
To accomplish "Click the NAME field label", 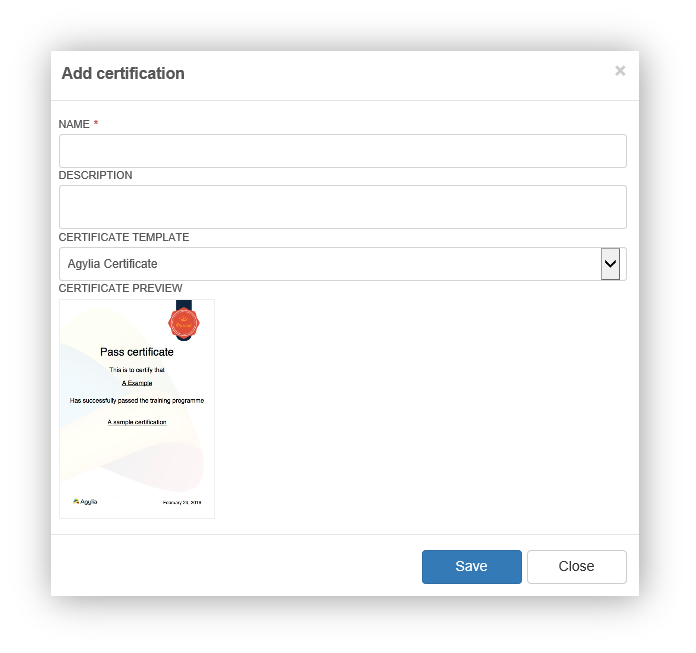I will pyautogui.click(x=74, y=124).
